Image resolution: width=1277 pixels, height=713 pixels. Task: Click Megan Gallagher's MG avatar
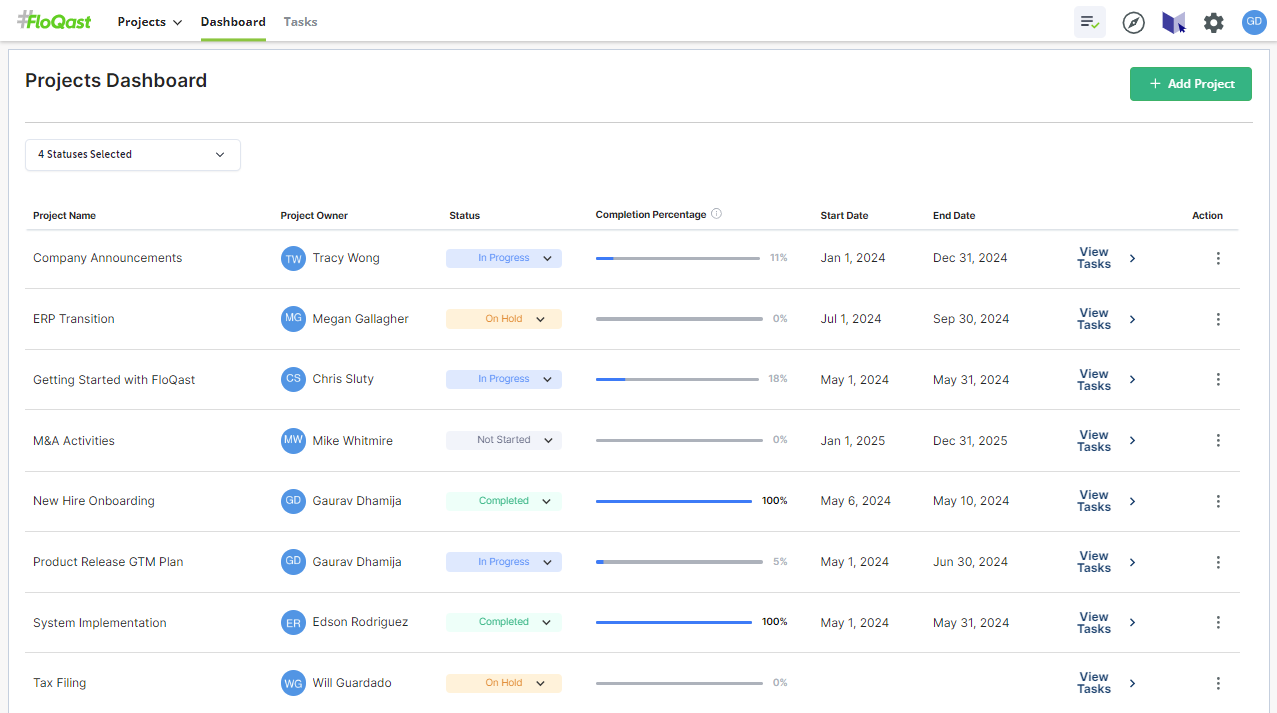(x=293, y=318)
